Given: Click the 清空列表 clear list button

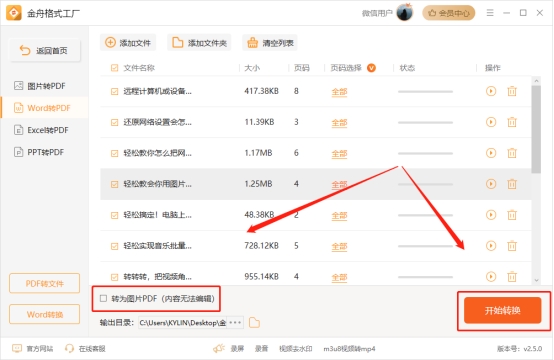Looking at the screenshot, I should click(x=270, y=43).
